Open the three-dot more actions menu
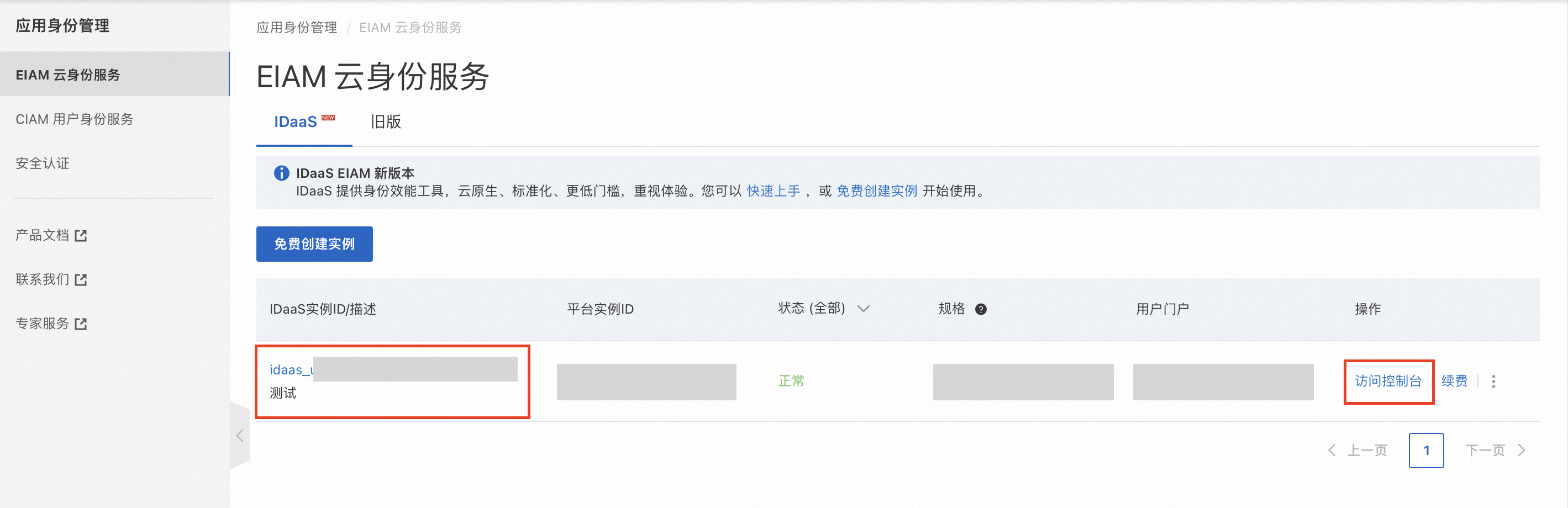Image resolution: width=1568 pixels, height=508 pixels. pos(1493,381)
